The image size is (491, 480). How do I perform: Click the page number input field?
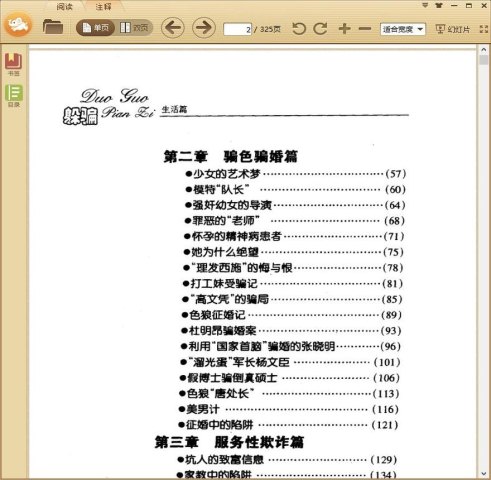(238, 29)
